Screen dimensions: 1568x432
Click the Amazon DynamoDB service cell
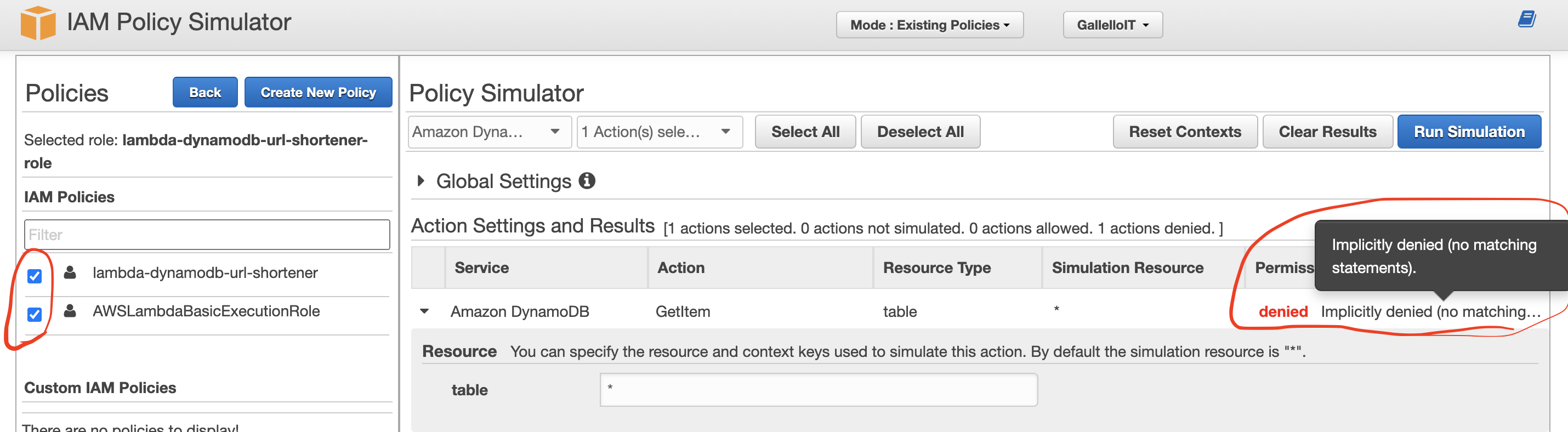tap(520, 311)
